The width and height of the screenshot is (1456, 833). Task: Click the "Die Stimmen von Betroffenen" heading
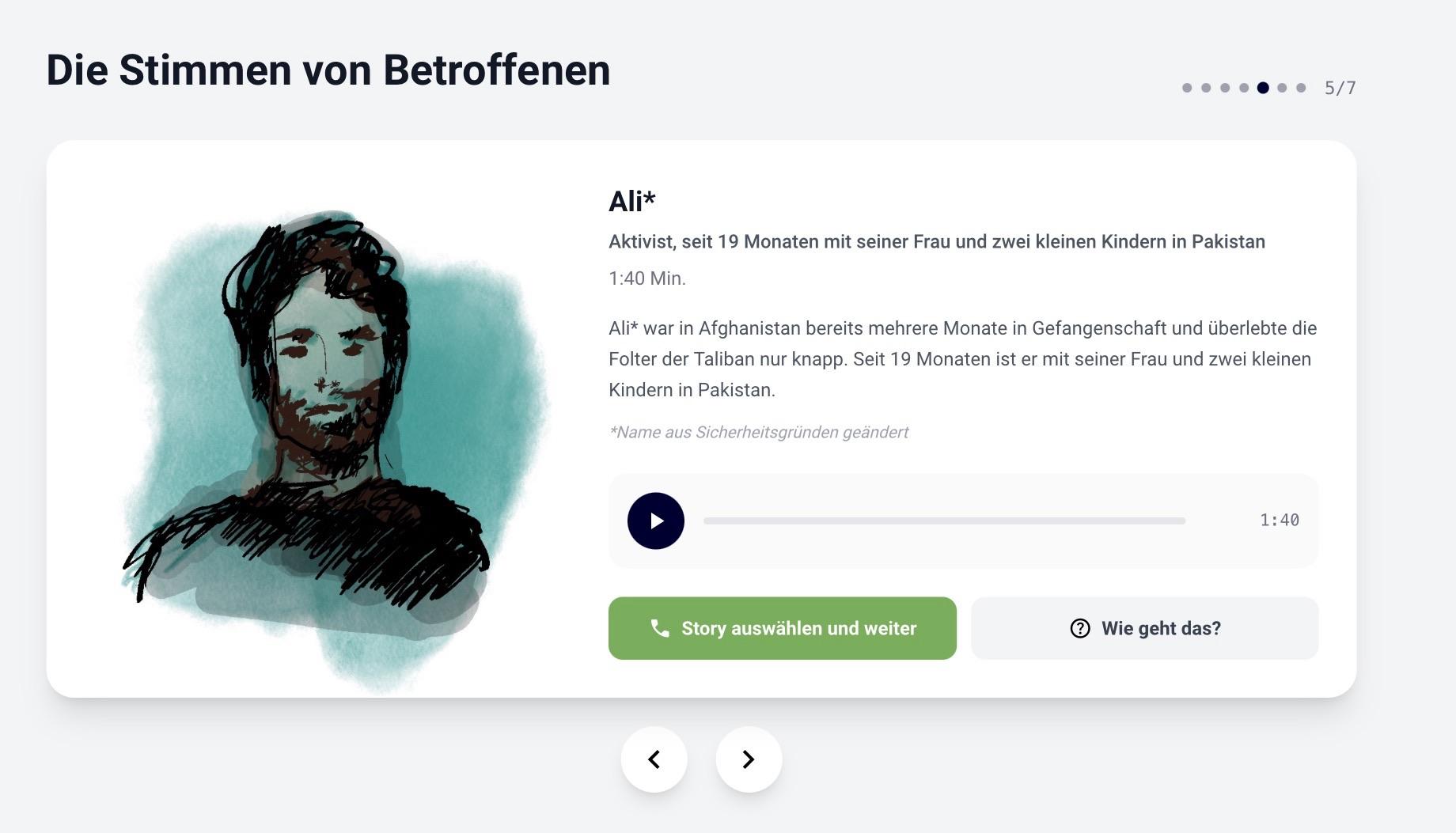coord(328,70)
